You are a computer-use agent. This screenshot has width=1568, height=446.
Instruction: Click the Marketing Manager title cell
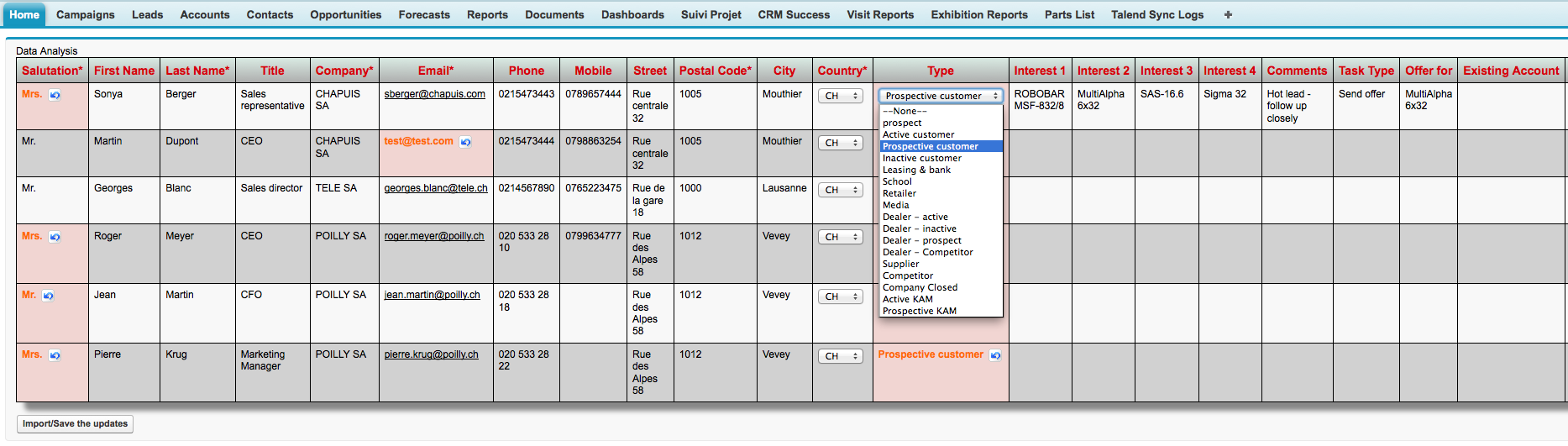pyautogui.click(x=273, y=372)
